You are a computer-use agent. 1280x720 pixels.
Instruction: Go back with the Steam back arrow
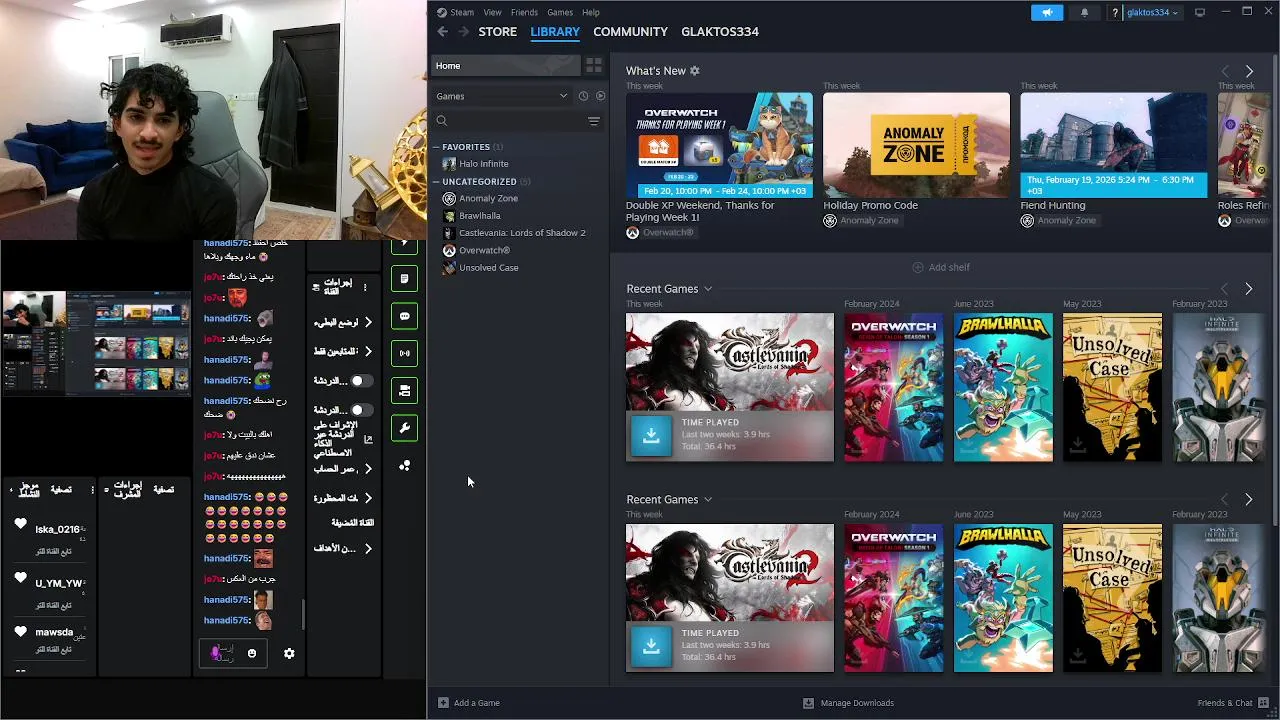(442, 32)
